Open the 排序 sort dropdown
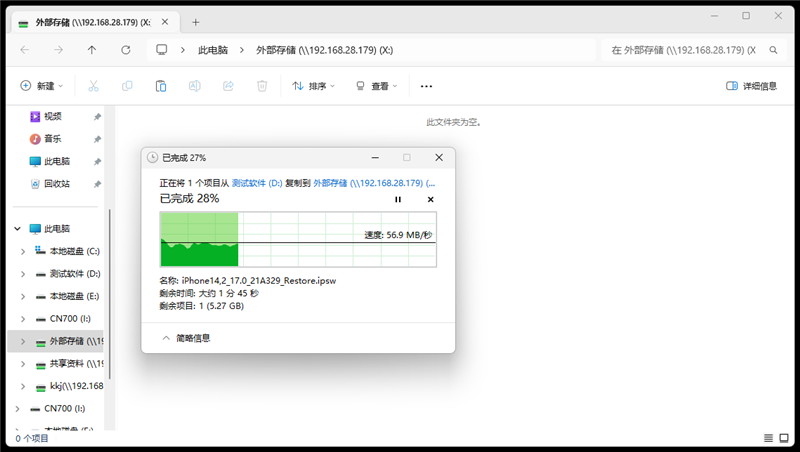The image size is (800, 452). (x=313, y=86)
